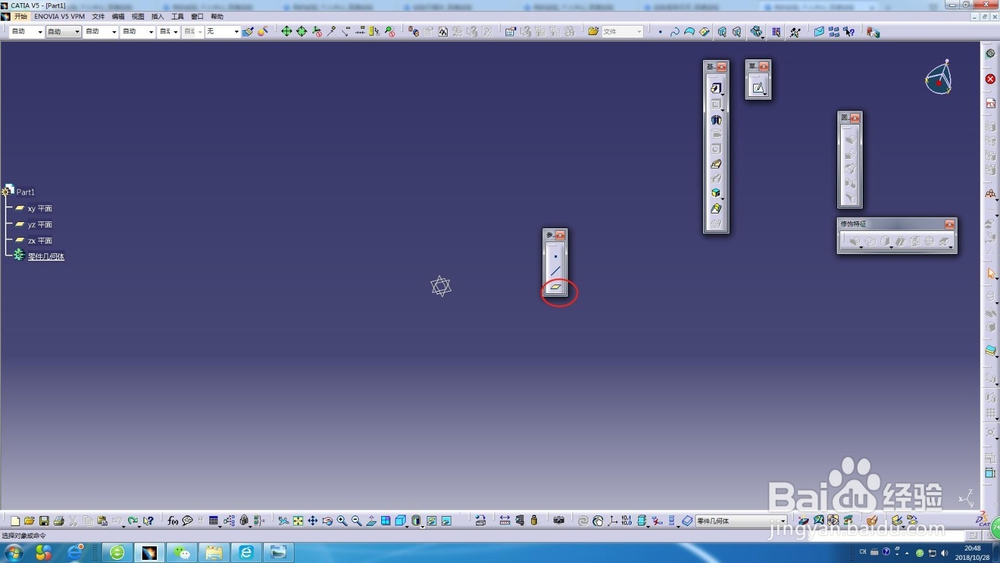Click the red exit workbench icon on right sidebar
Screen dimensions: 1000x563
point(990,79)
